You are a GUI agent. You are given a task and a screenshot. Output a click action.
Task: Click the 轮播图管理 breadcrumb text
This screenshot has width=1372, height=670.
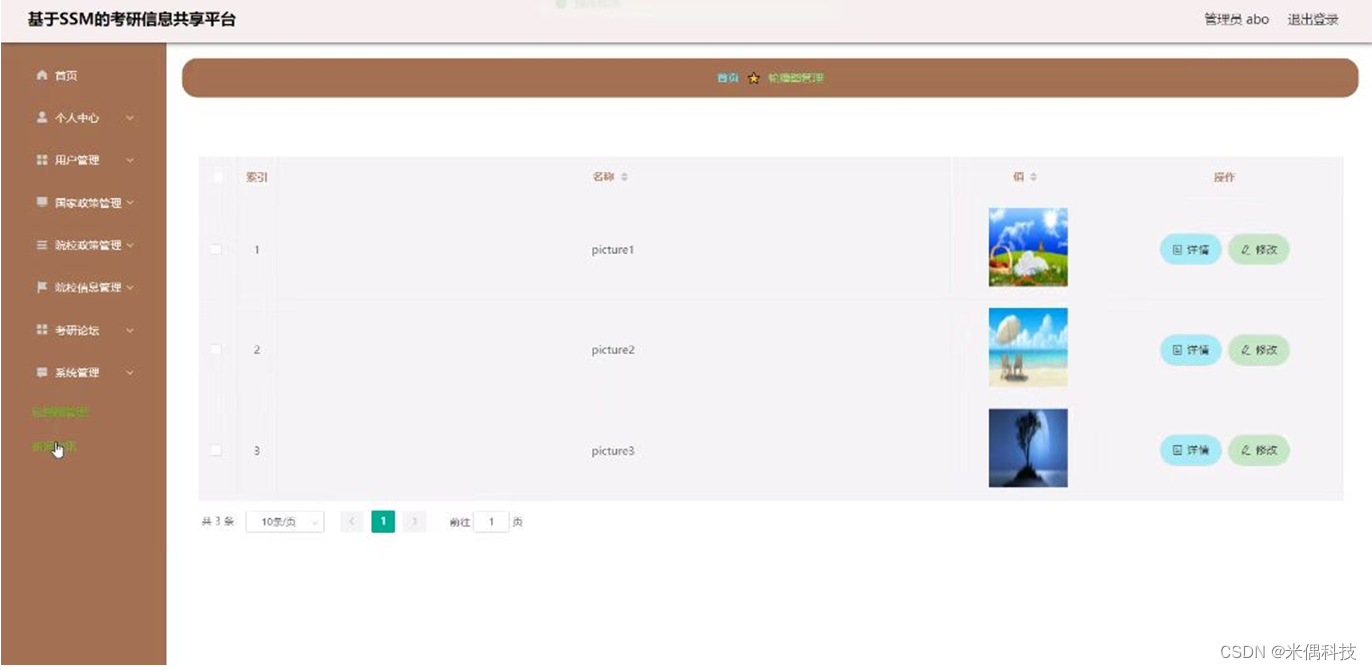click(796, 78)
